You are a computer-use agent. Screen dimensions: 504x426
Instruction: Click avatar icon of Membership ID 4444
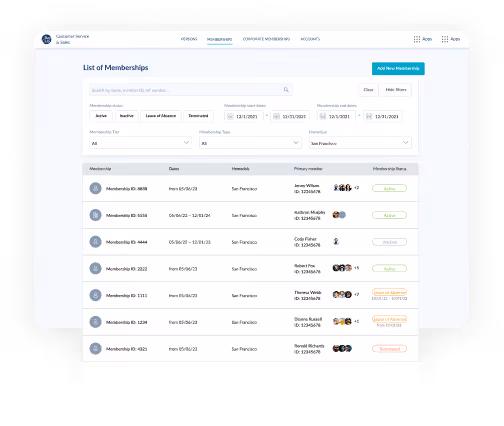tap(95, 242)
